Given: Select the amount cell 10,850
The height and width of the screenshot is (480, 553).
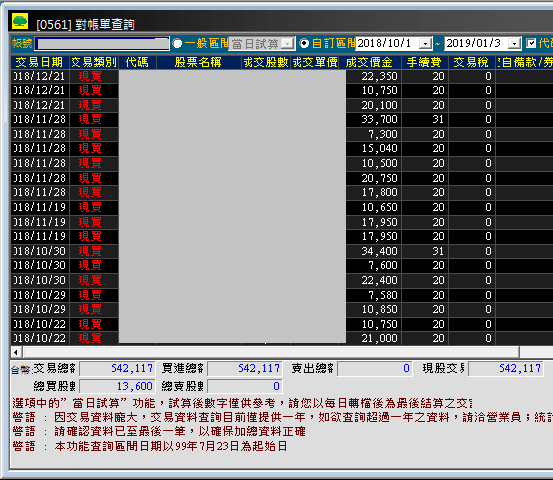Looking at the screenshot, I should pyautogui.click(x=374, y=310).
